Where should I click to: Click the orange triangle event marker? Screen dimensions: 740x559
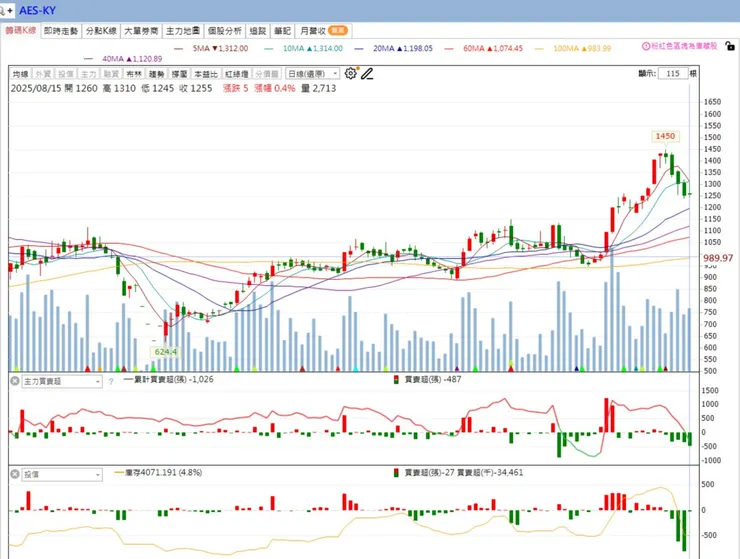coord(100,368)
